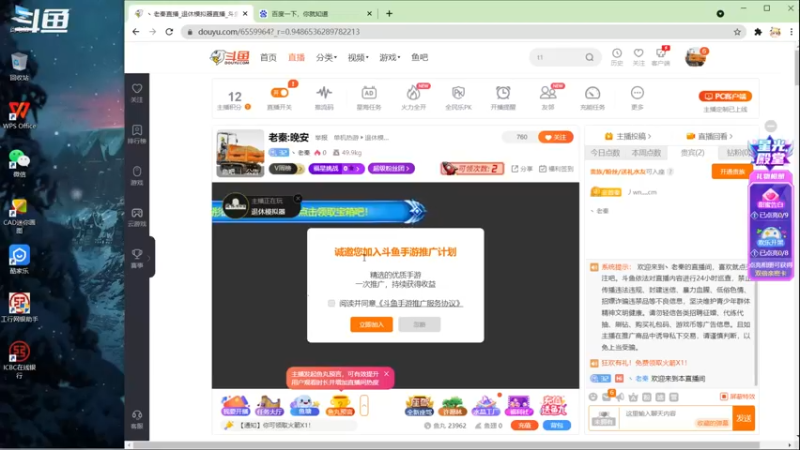The image size is (800, 450).
Task: Click the chat message input field
Action: [675, 418]
